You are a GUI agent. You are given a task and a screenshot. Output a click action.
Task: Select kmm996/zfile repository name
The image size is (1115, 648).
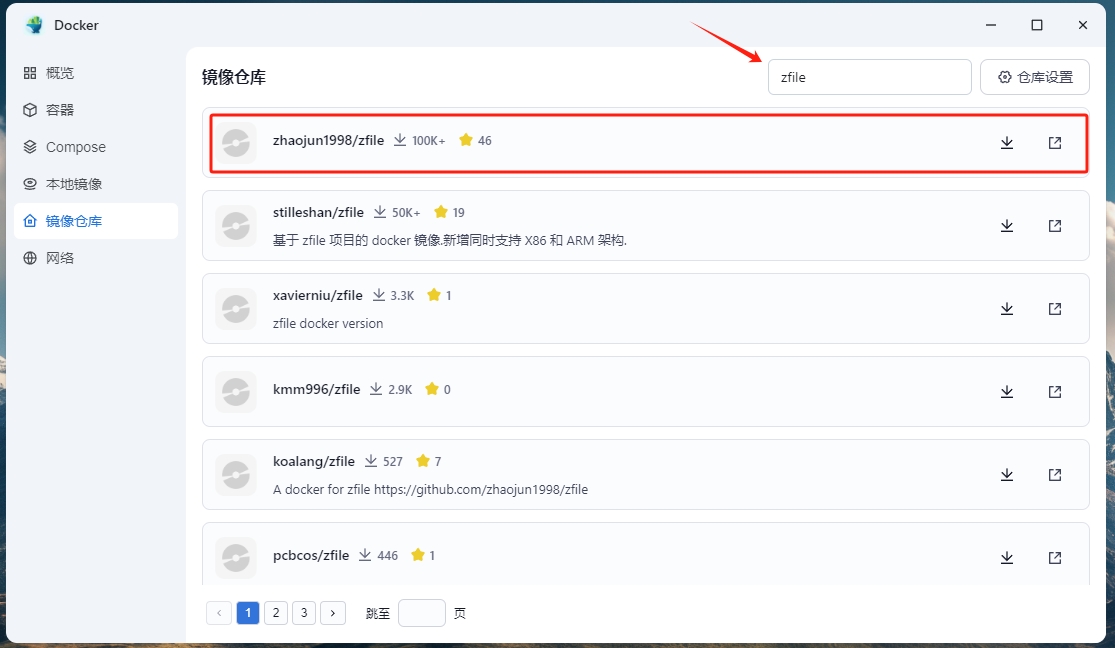coord(316,389)
